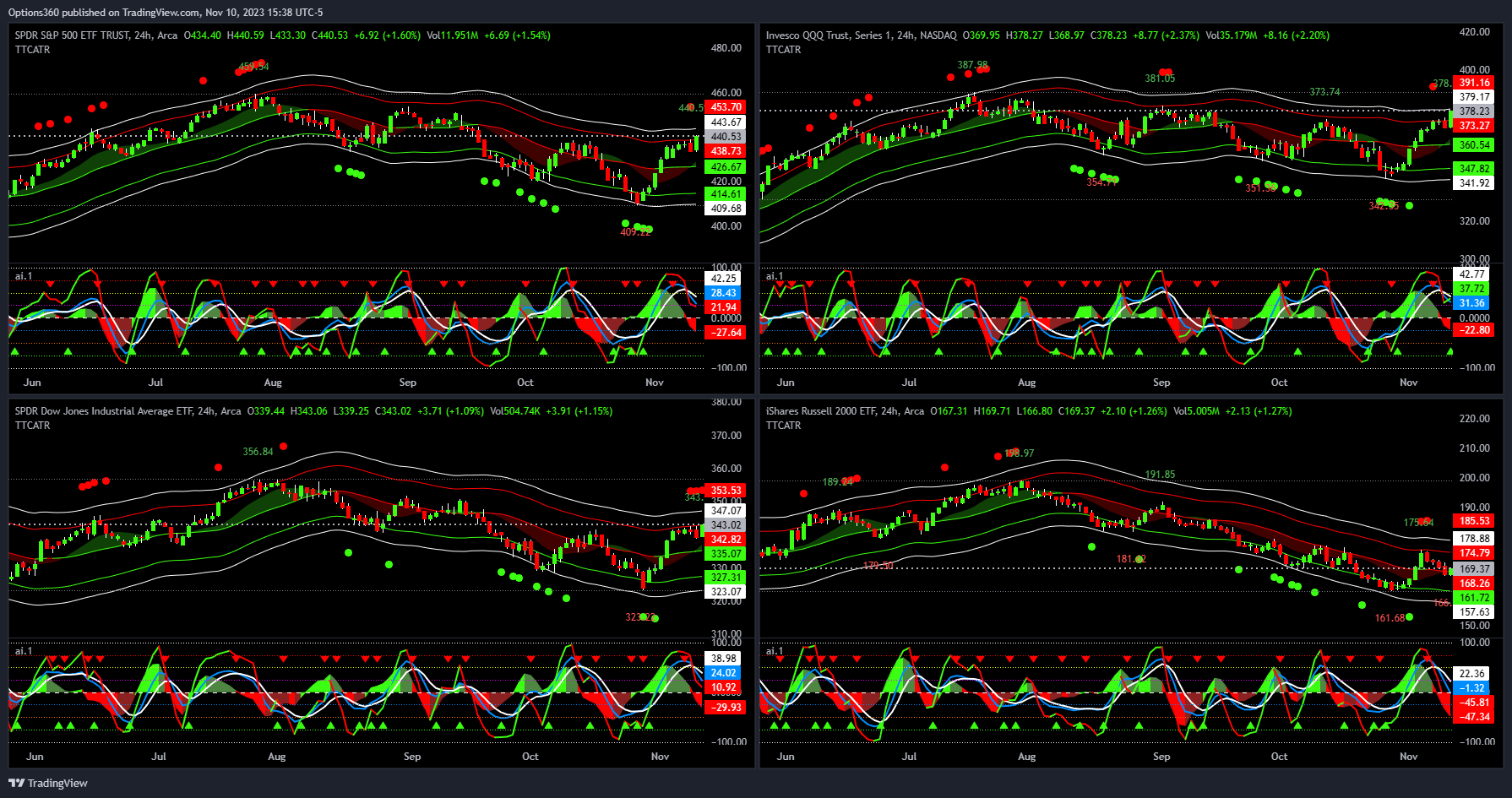Click red 438.73 price label
The width and height of the screenshot is (1512, 798).
click(726, 151)
